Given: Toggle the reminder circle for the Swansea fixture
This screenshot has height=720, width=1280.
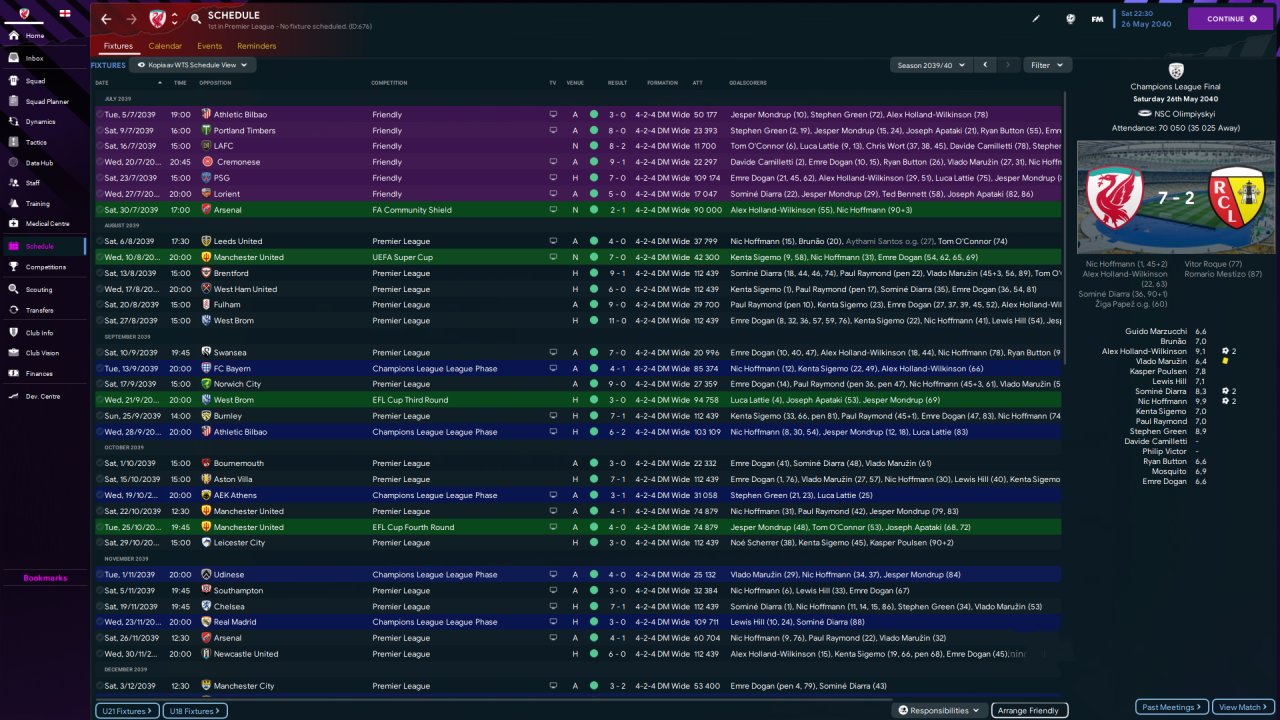Looking at the screenshot, I should (x=99, y=352).
